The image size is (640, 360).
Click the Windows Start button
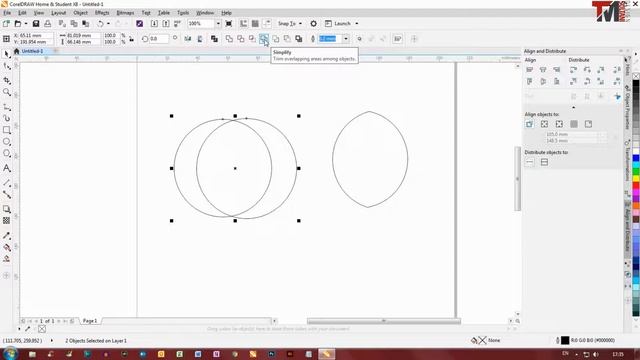(x=10, y=354)
